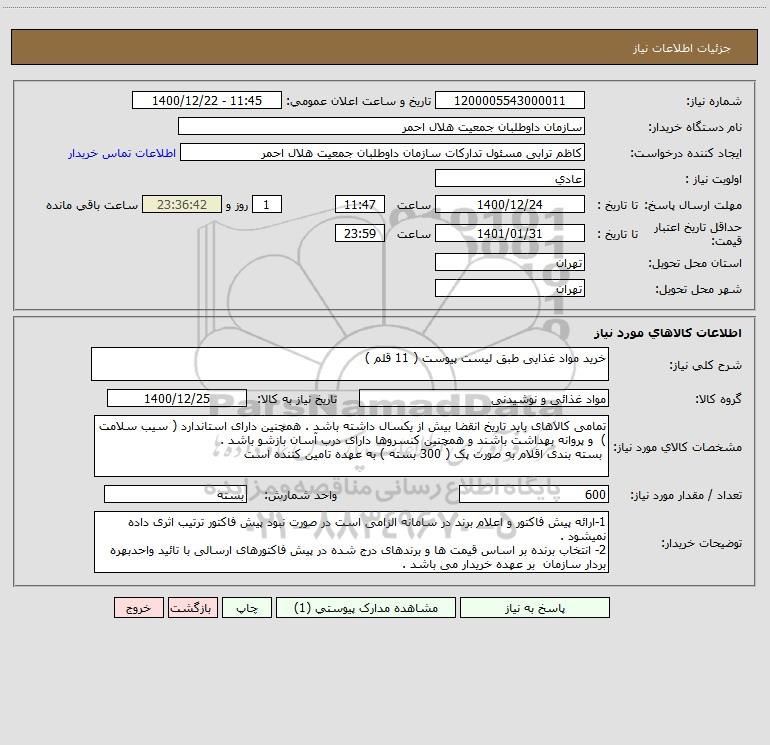Click the اولویت نیاز label
Image resolution: width=770 pixels, height=745 pixels.
(x=713, y=180)
